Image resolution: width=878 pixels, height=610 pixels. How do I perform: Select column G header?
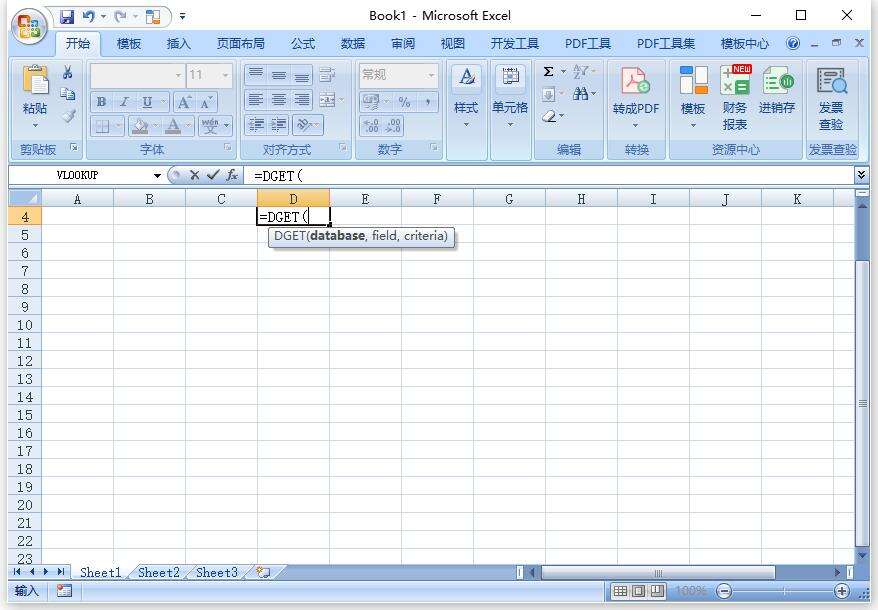point(509,198)
